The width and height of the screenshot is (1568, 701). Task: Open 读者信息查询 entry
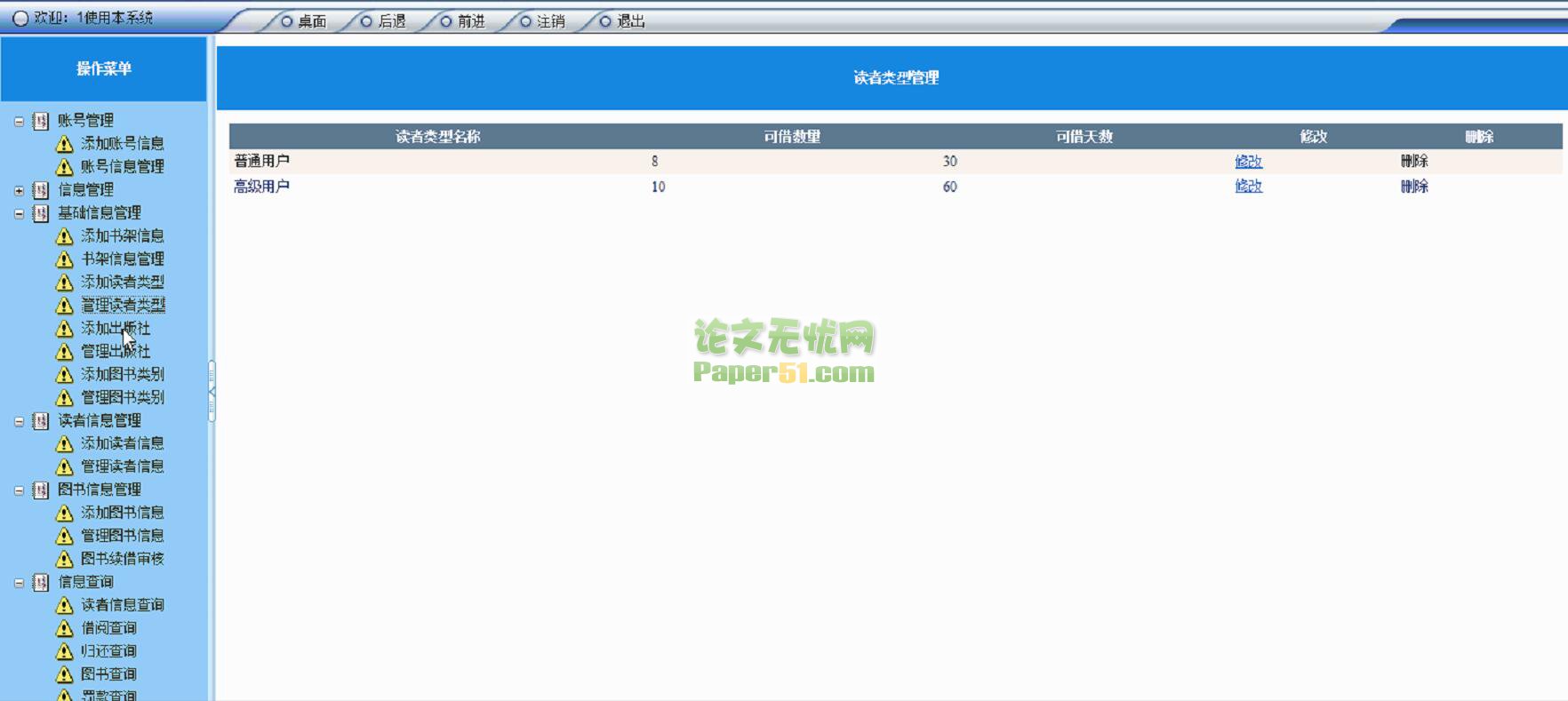[x=123, y=604]
